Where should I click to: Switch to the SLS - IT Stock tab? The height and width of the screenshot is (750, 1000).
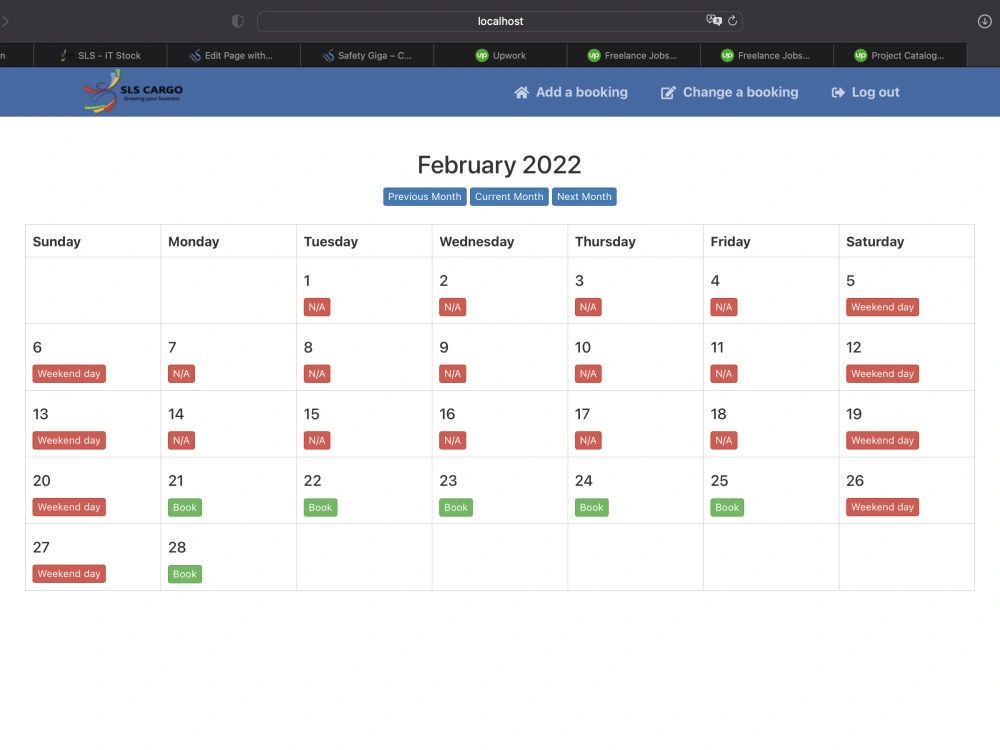pyautogui.click(x=100, y=55)
